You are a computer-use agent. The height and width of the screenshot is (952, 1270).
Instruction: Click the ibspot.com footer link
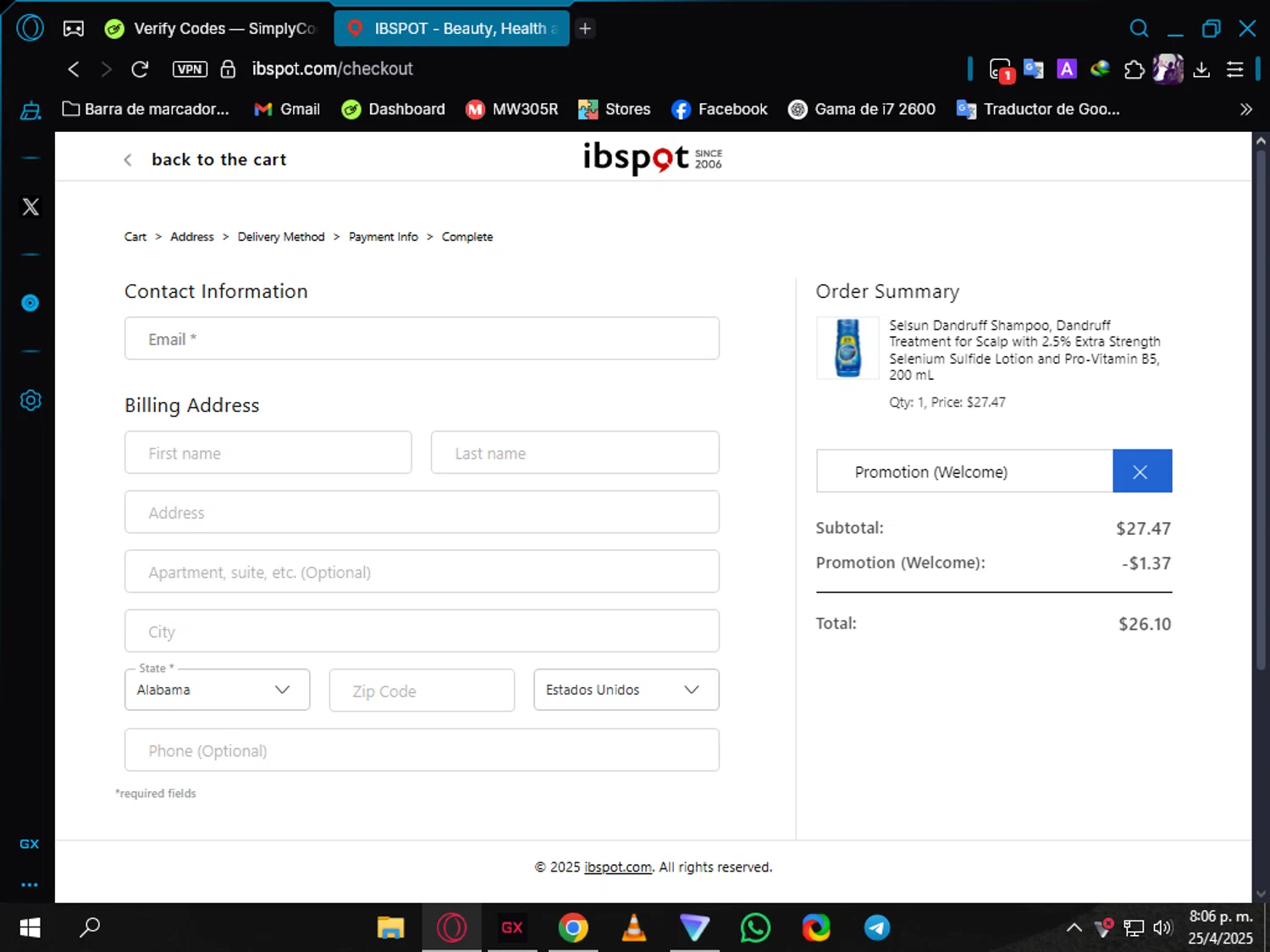tap(618, 867)
